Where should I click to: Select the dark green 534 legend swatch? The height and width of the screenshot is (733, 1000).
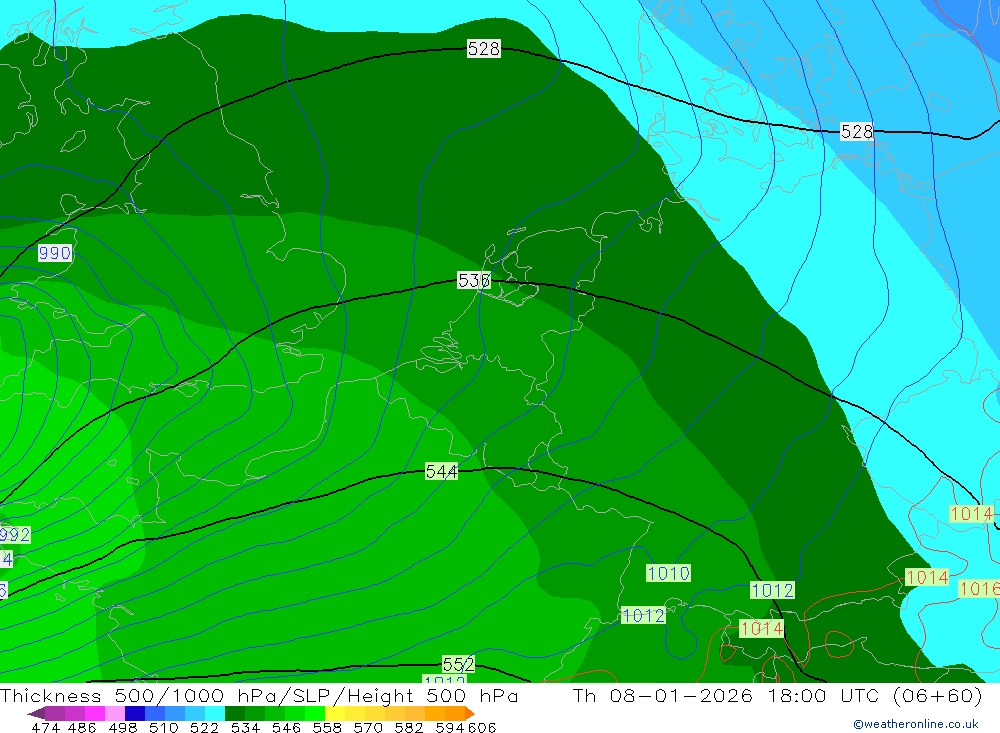click(x=235, y=714)
